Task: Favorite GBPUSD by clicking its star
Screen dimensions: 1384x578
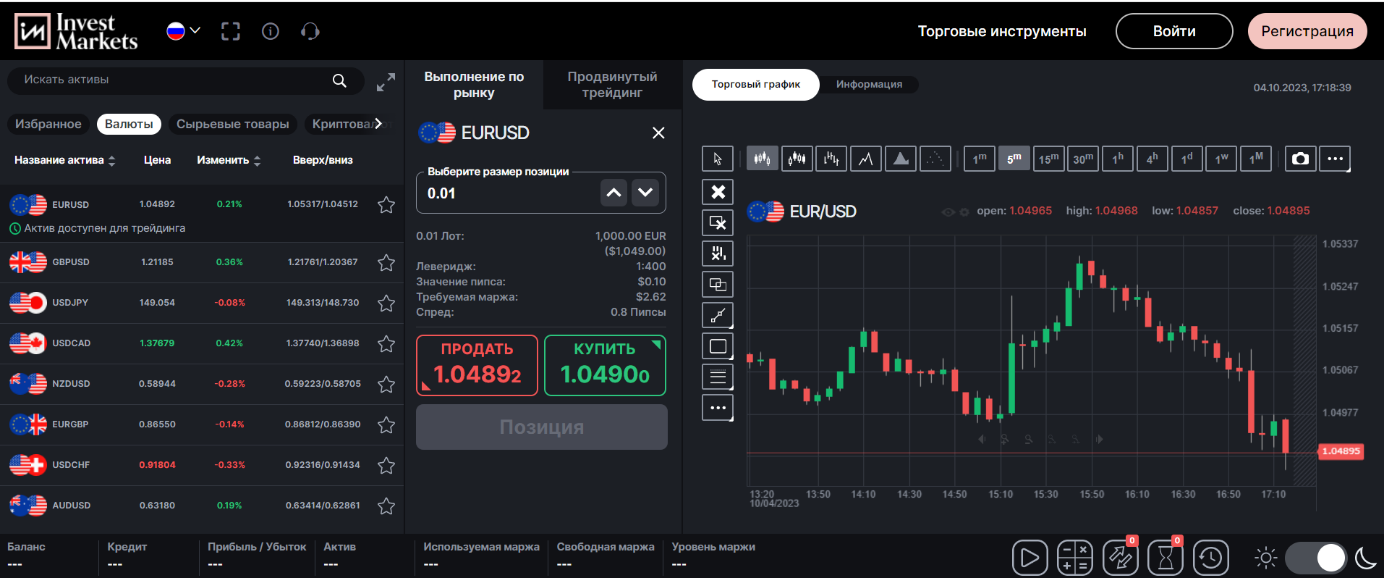Action: tap(386, 262)
